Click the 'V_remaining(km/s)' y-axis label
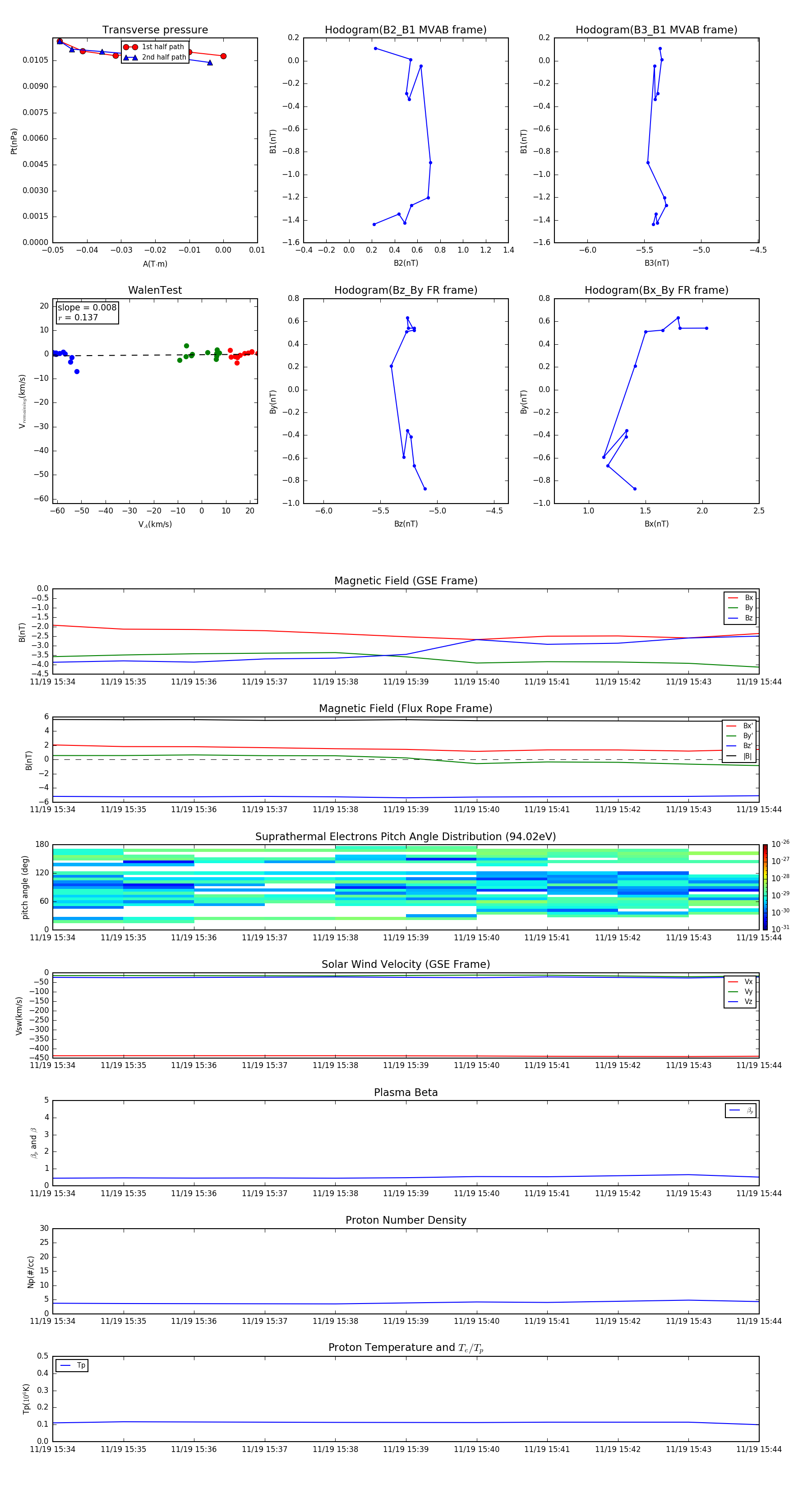812x1489 pixels. (22, 401)
